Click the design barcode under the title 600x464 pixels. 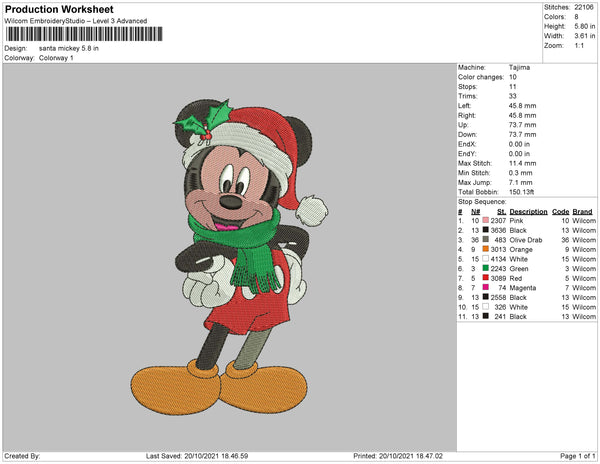[x=85, y=35]
